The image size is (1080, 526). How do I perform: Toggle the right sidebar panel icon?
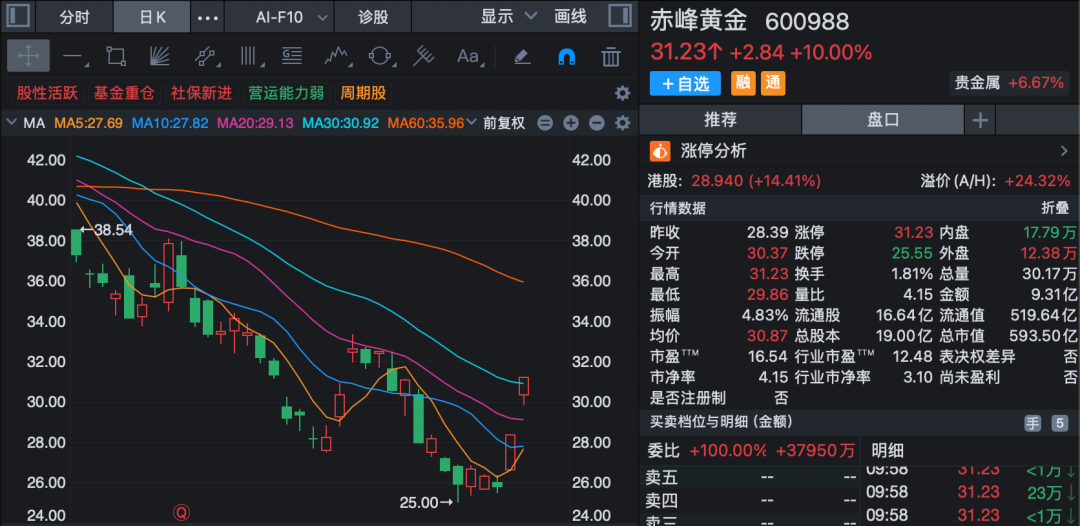point(620,17)
